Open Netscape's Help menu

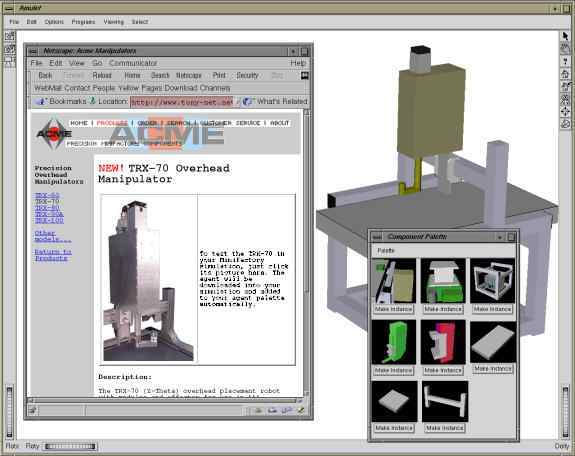(x=298, y=63)
